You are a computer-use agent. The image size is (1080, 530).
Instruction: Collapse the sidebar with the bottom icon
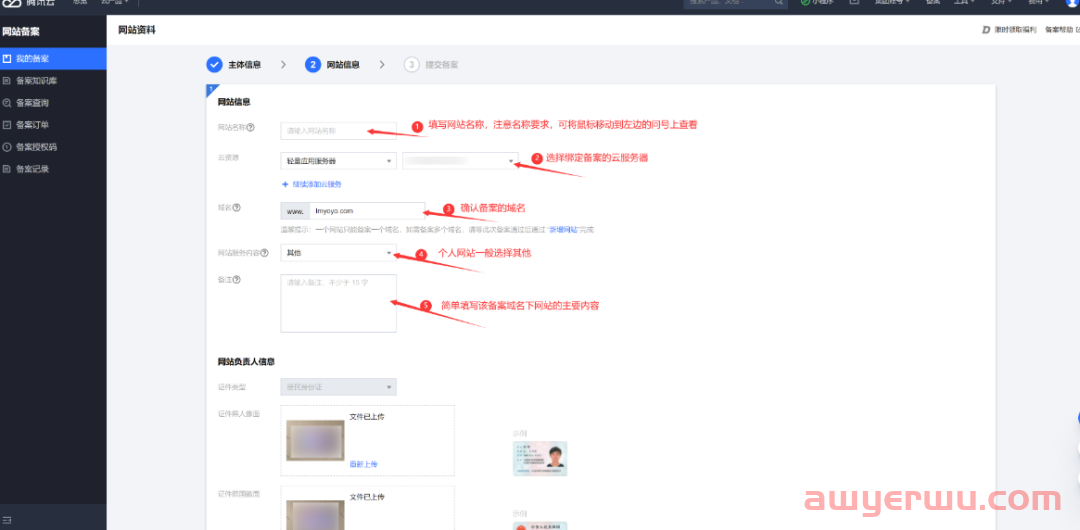pyautogui.click(x=7, y=519)
